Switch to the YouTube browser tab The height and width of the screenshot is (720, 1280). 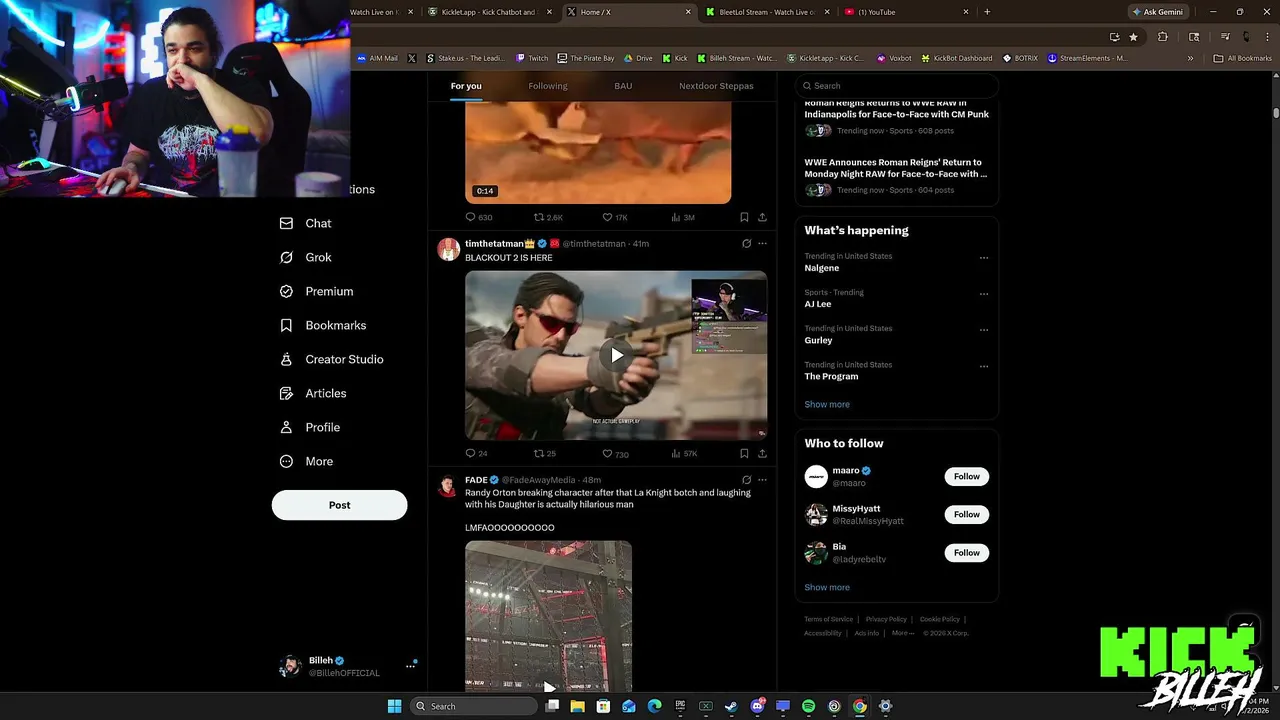(905, 12)
